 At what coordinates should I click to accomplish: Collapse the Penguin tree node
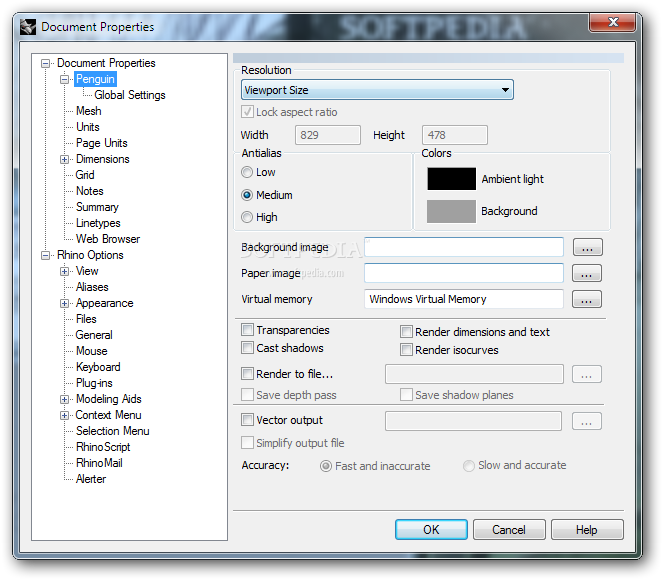(x=64, y=79)
